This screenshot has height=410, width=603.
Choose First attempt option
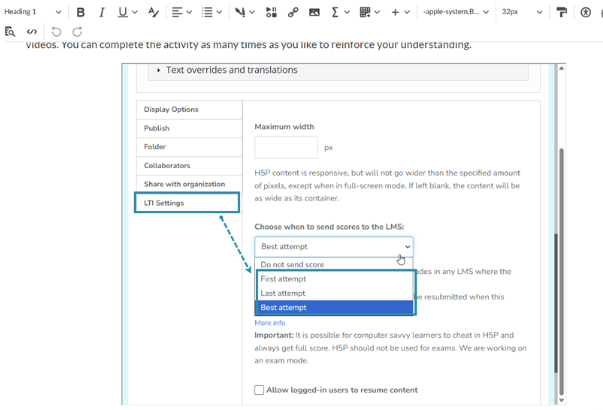click(334, 279)
